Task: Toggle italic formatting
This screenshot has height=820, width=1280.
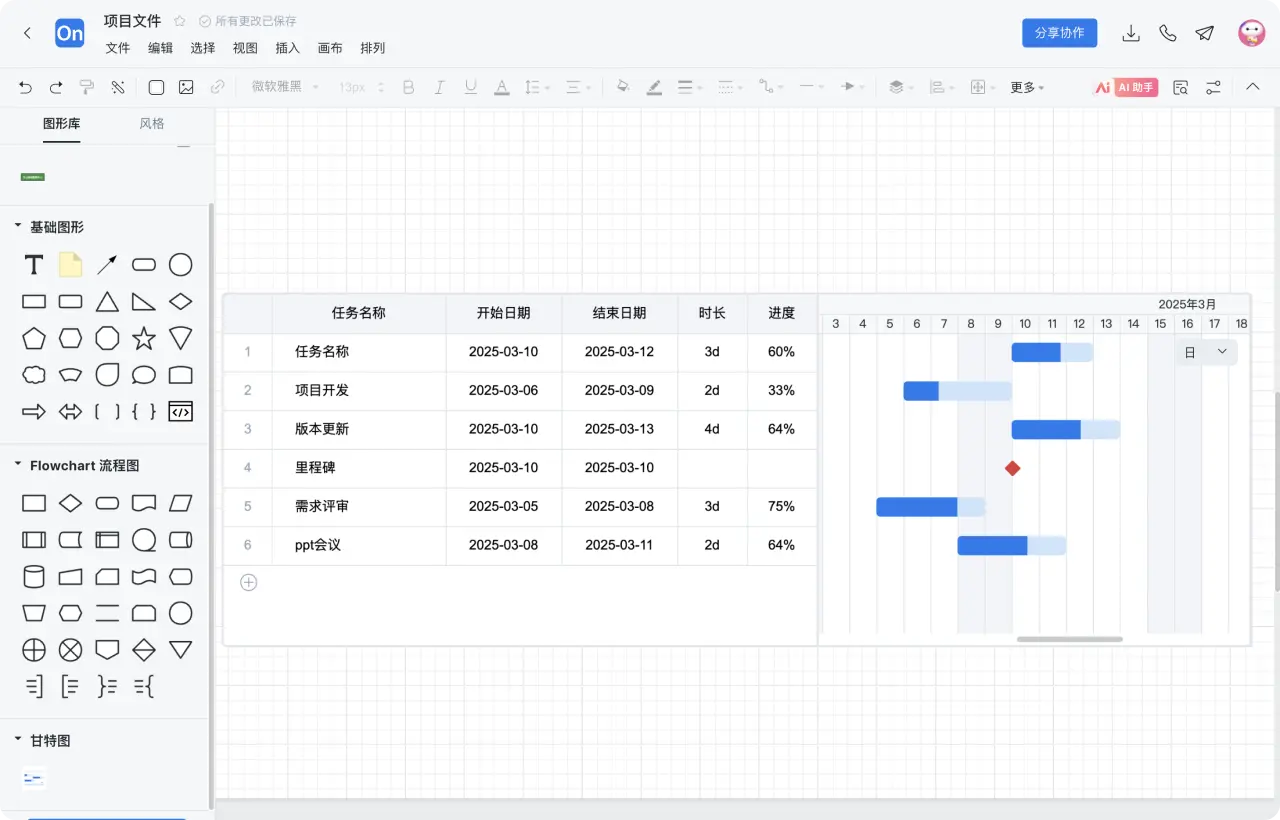Action: pos(439,87)
